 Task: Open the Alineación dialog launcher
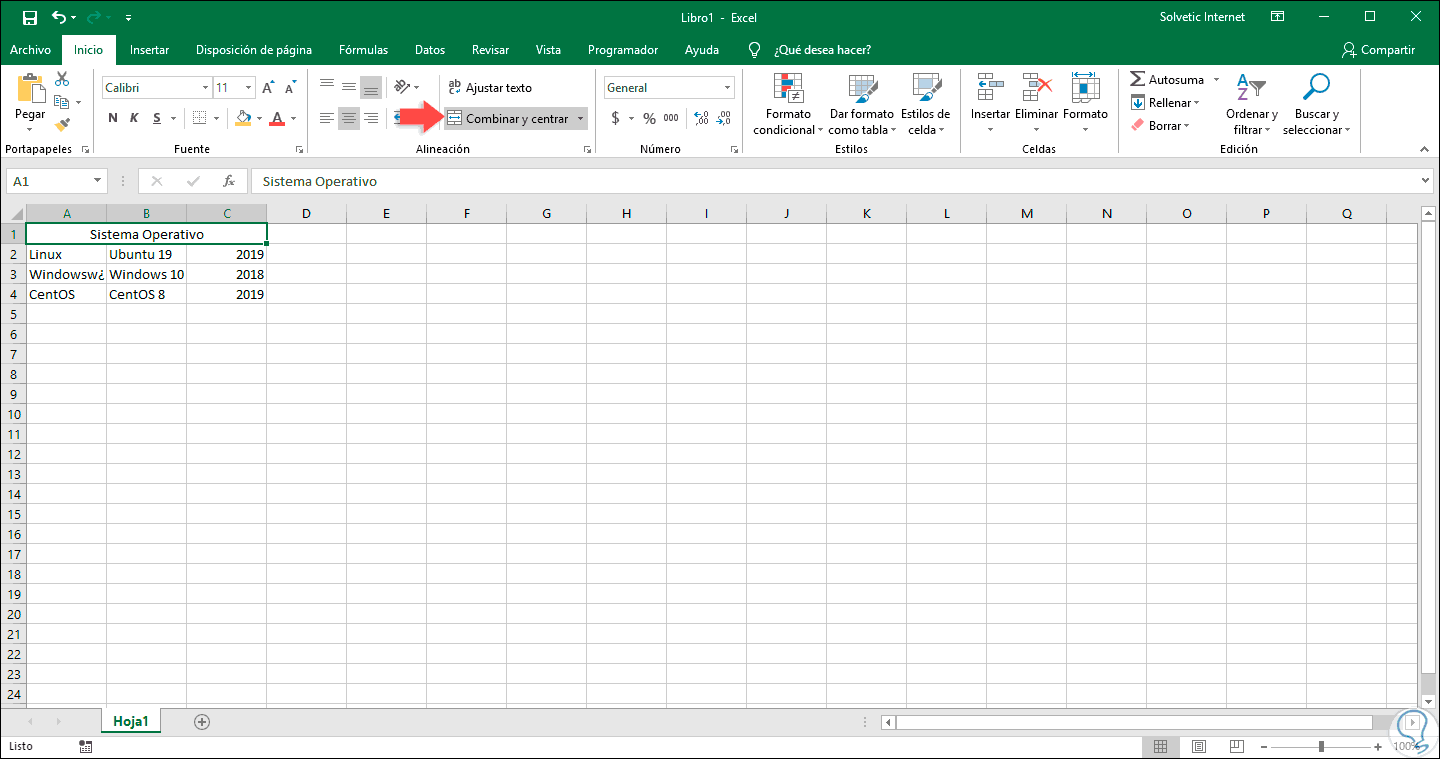click(x=586, y=149)
